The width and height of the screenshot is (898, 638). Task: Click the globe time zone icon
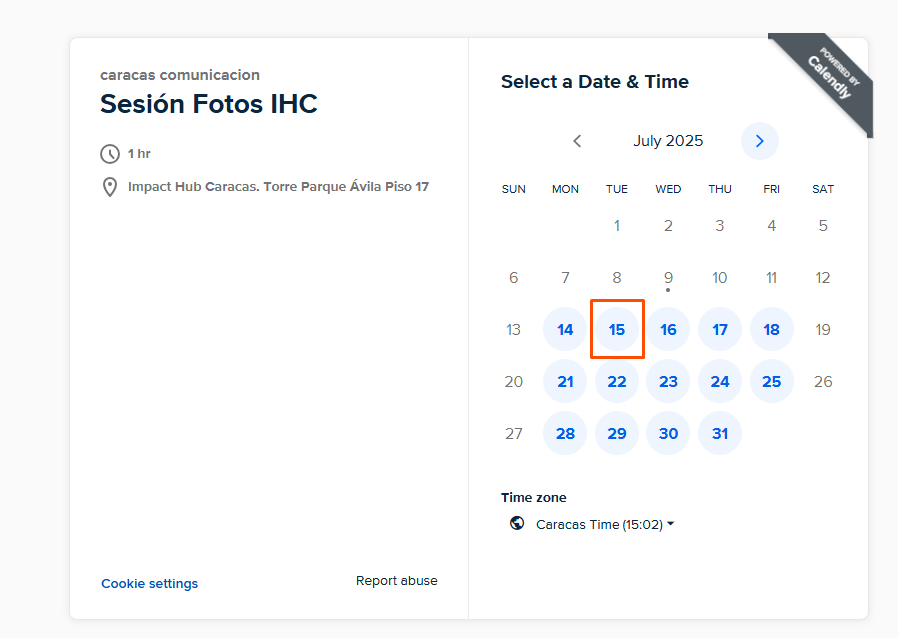pos(517,523)
